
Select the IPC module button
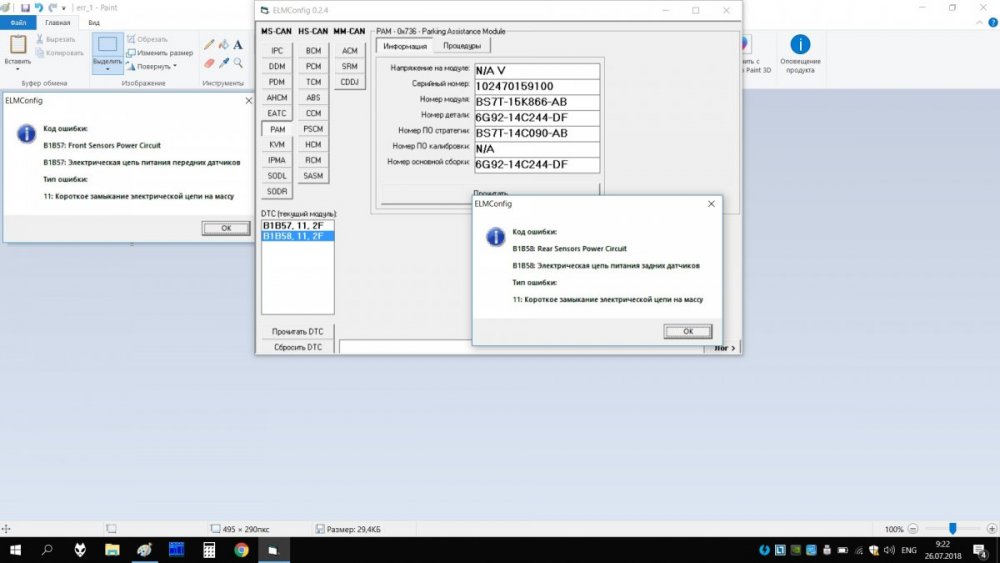(277, 50)
